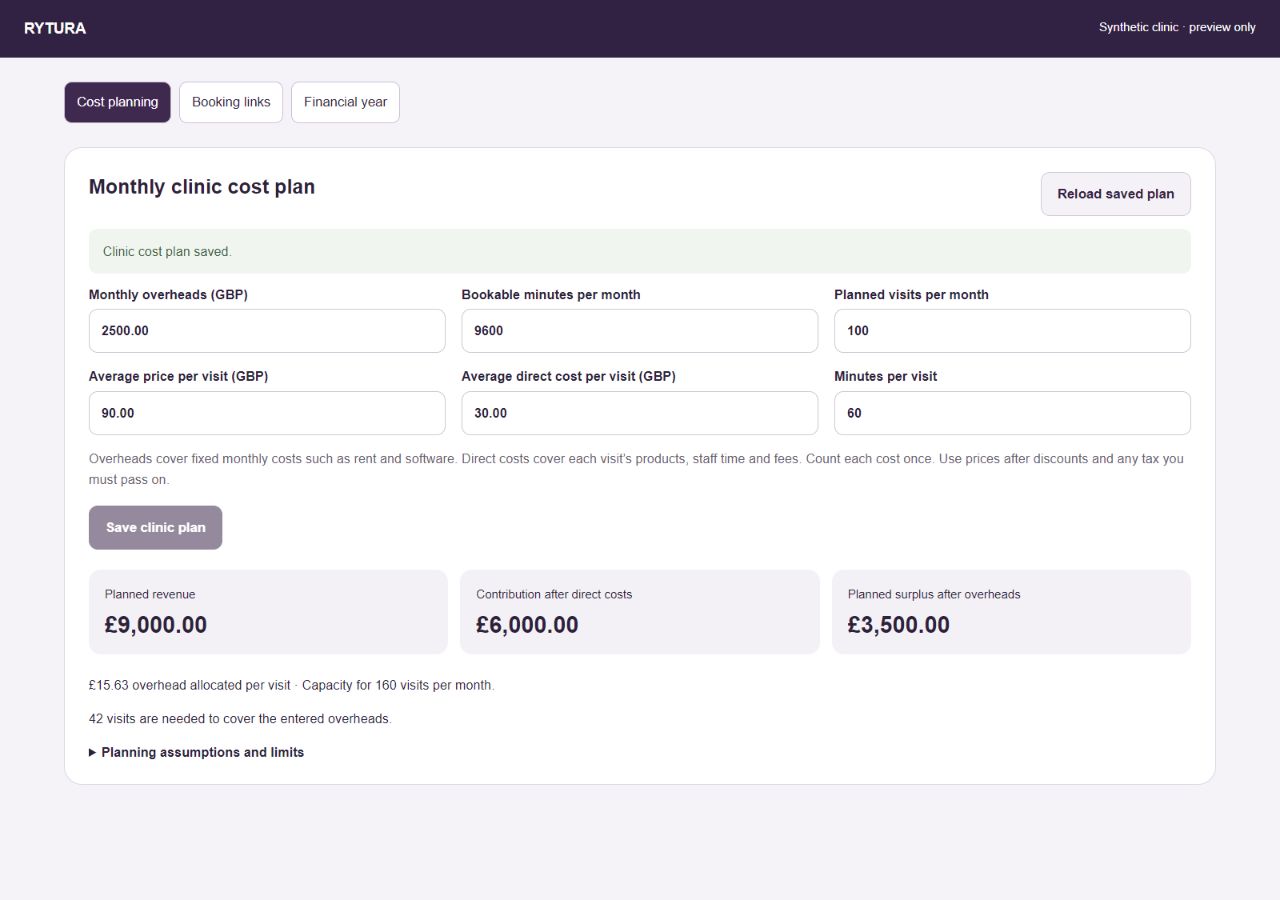
Task: Click the Contribution after direct costs £6,000.00 value
Action: [527, 625]
